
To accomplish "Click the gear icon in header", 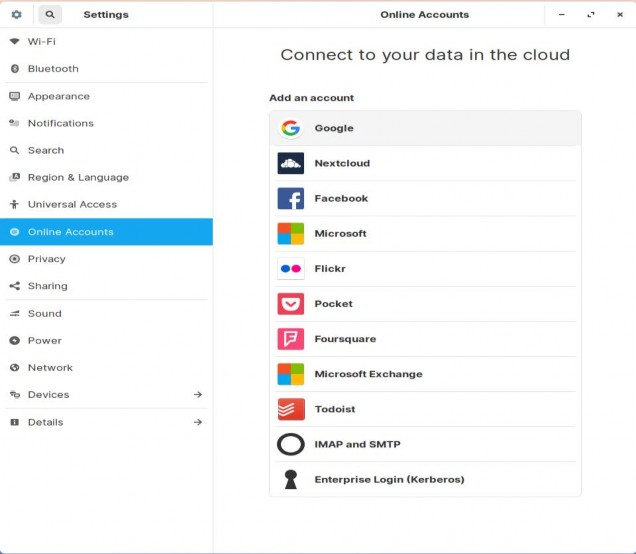I will tap(16, 15).
